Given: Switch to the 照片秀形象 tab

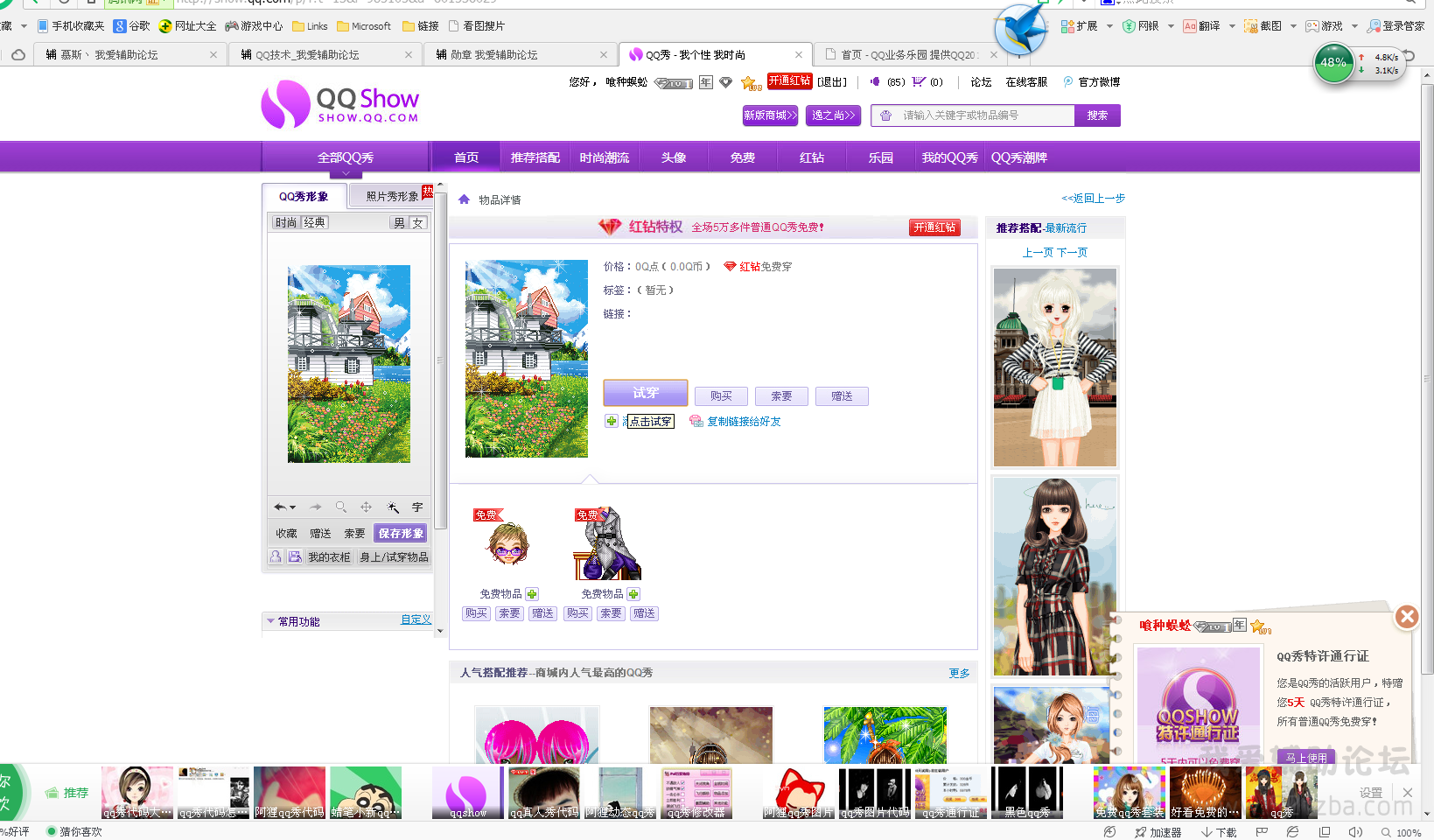Looking at the screenshot, I should click(x=391, y=197).
